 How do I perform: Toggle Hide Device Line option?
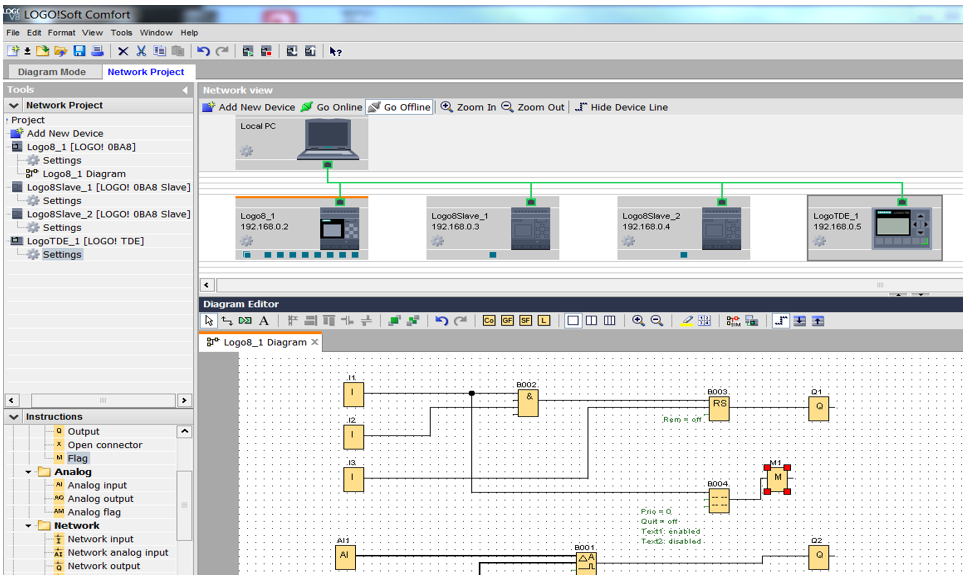[622, 107]
